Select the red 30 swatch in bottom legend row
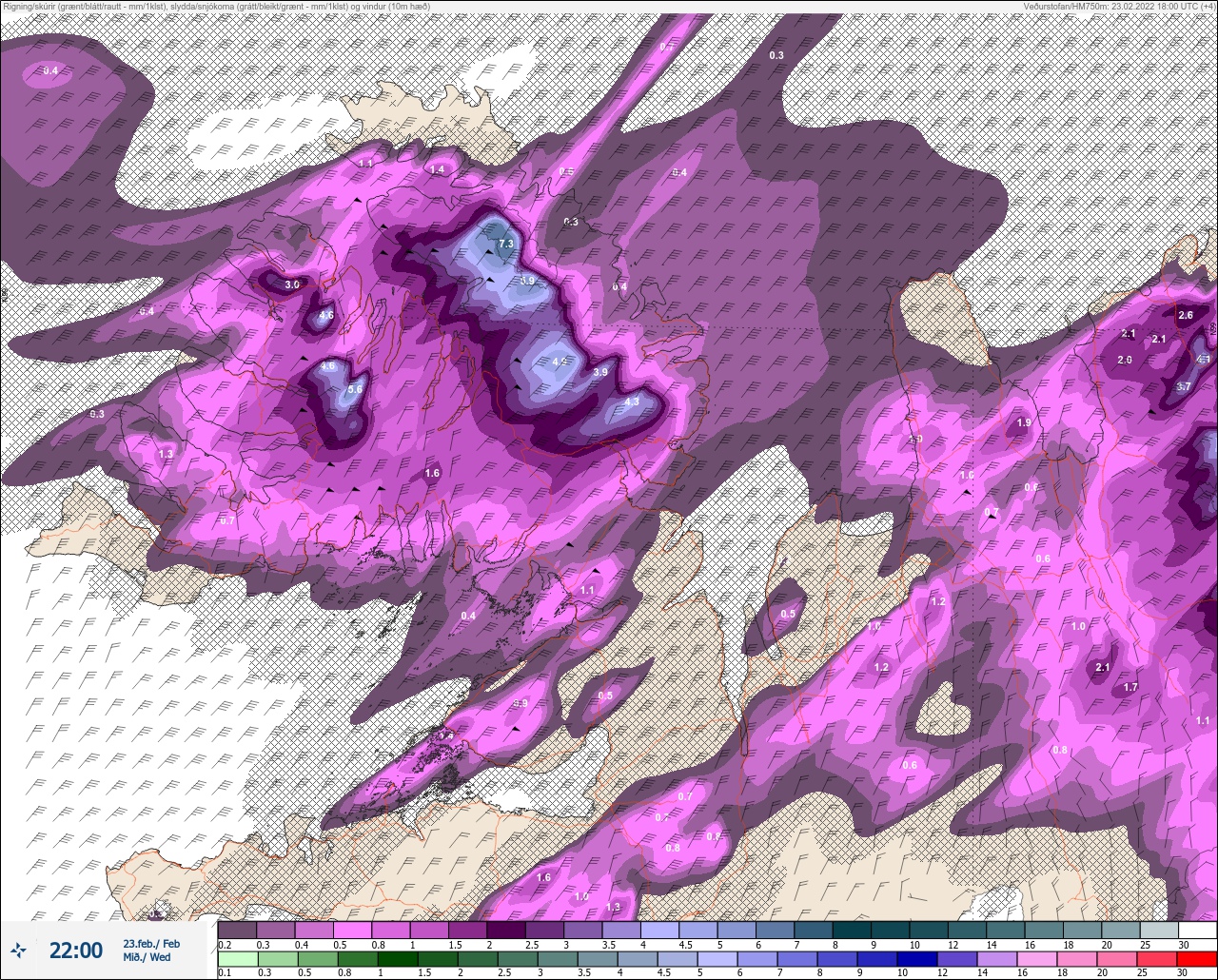The height and width of the screenshot is (980, 1218). pos(1197,959)
